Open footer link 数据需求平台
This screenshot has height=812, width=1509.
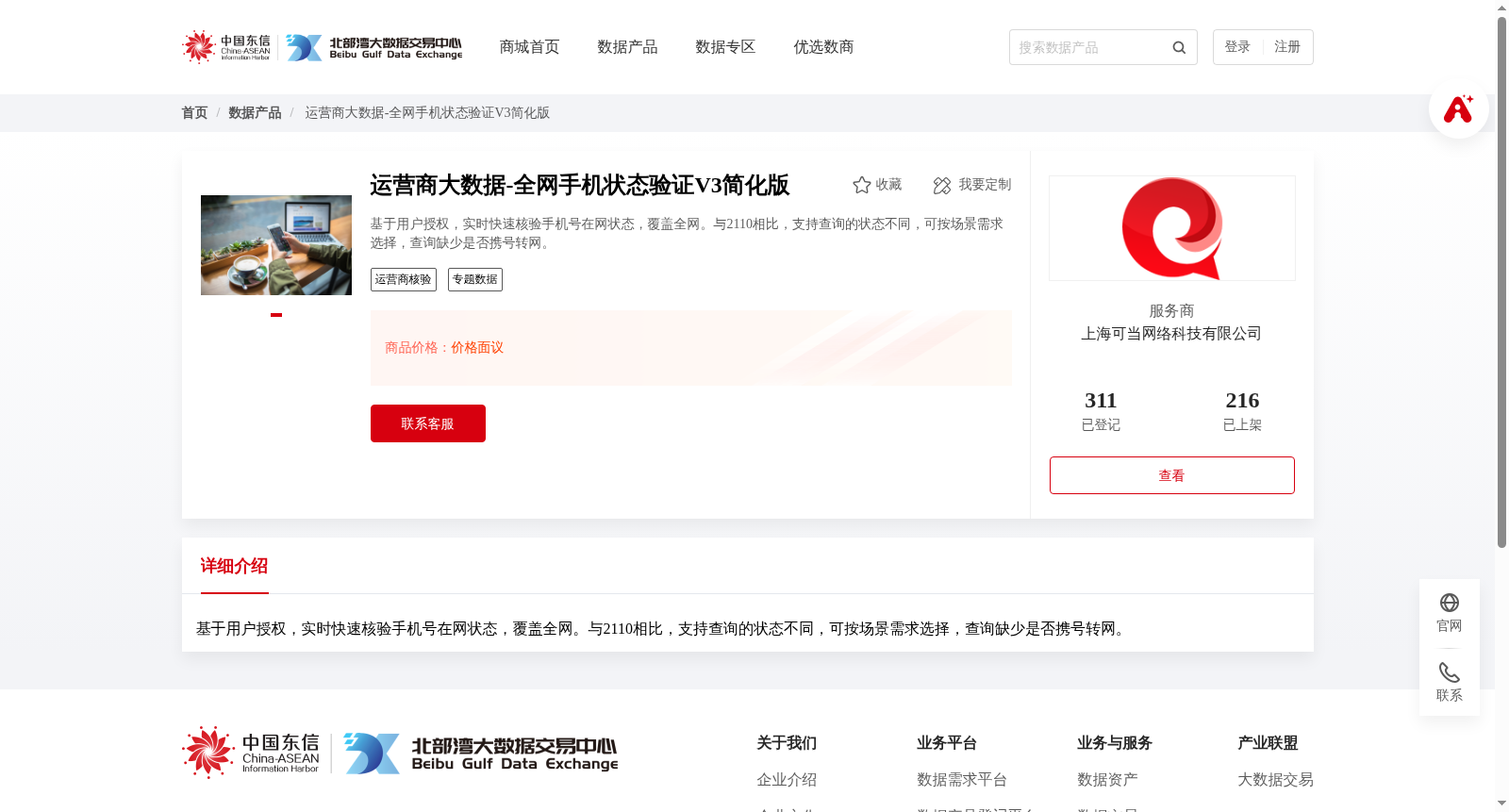(x=962, y=780)
